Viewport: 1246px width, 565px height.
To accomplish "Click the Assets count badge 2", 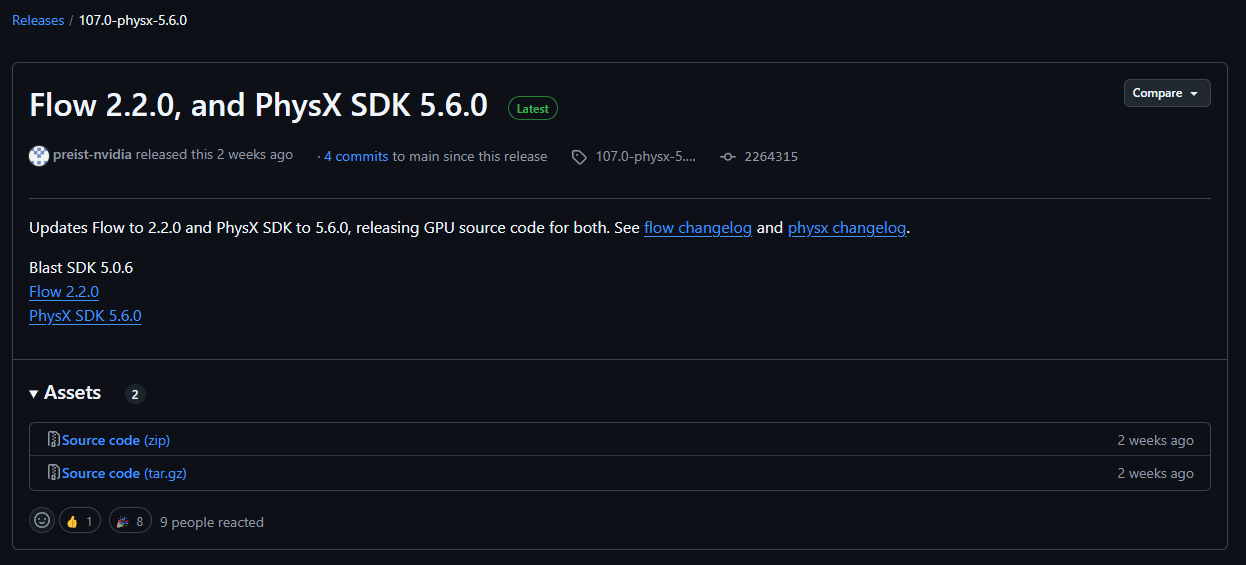I will pos(135,394).
